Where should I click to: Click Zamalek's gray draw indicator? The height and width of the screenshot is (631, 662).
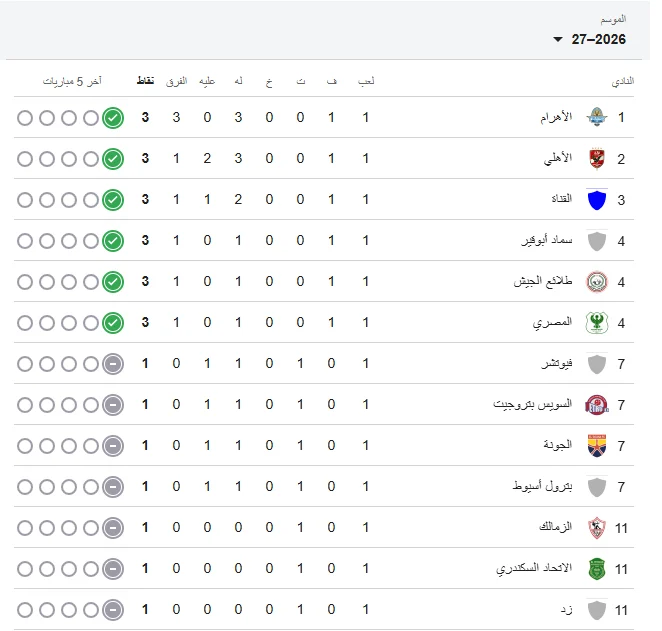113,528
